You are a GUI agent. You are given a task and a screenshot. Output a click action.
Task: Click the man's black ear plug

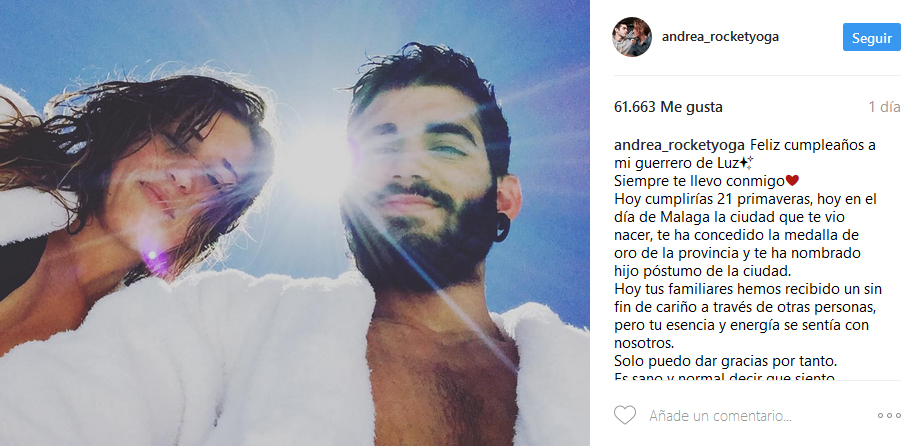(502, 227)
